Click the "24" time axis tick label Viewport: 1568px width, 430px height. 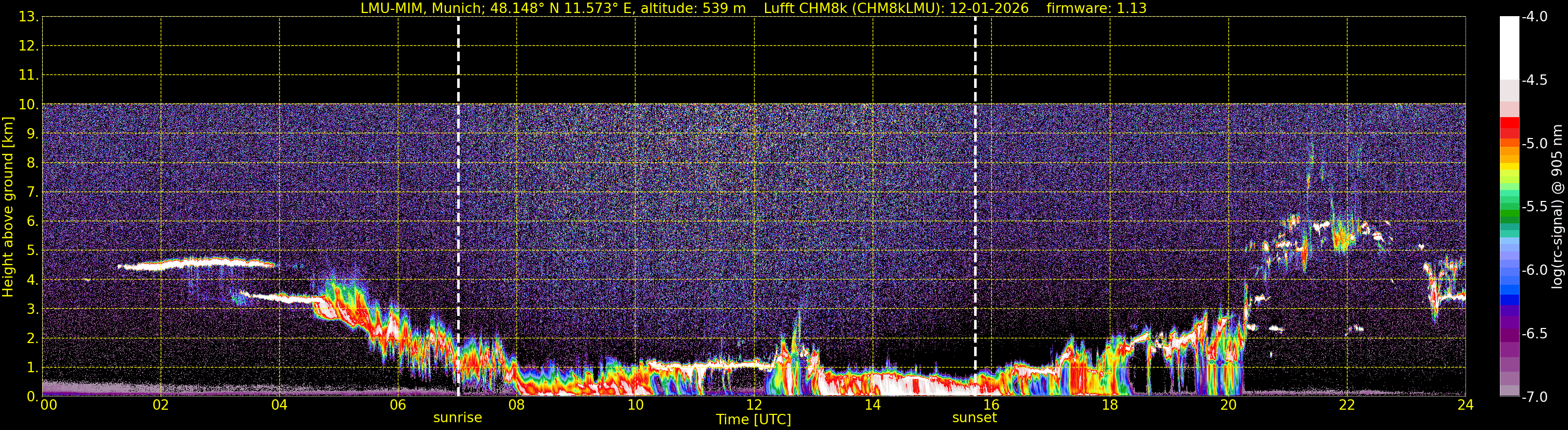1466,405
